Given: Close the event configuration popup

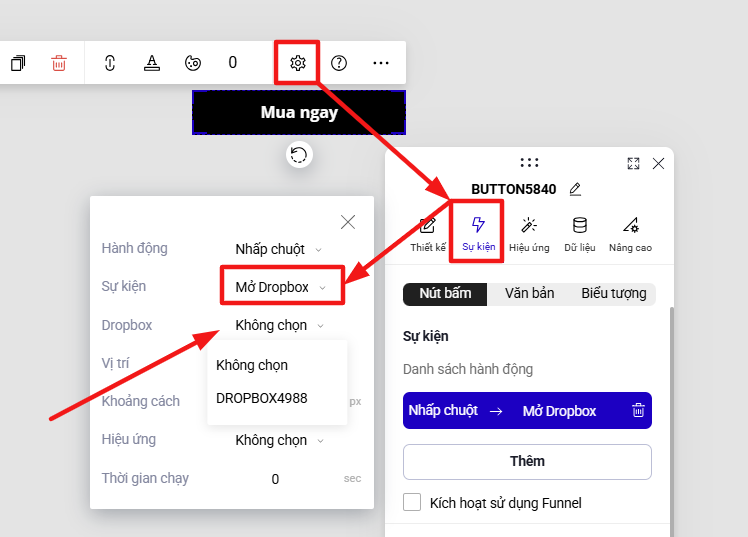Looking at the screenshot, I should click(x=348, y=222).
